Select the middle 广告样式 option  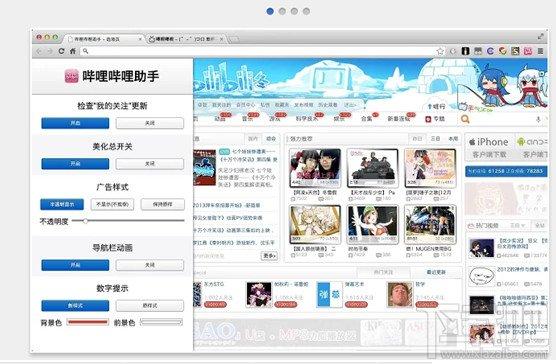click(112, 204)
